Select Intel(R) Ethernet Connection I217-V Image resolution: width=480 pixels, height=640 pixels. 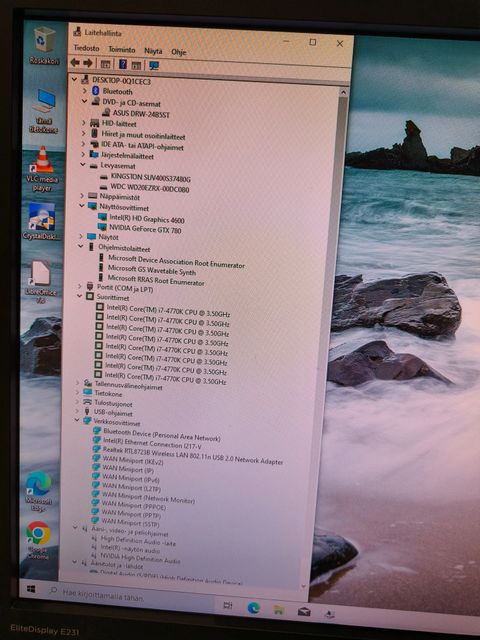click(x=152, y=443)
